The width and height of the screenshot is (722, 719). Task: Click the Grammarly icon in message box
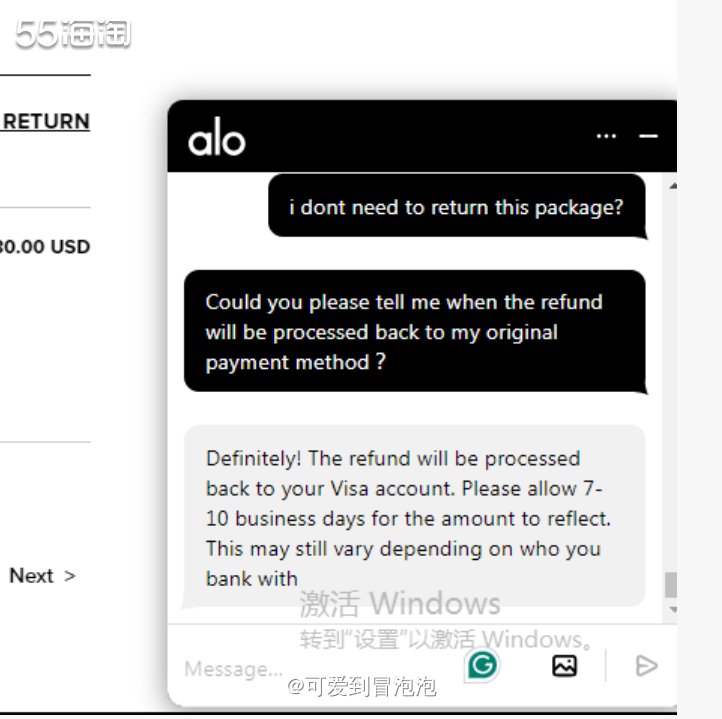[x=482, y=665]
